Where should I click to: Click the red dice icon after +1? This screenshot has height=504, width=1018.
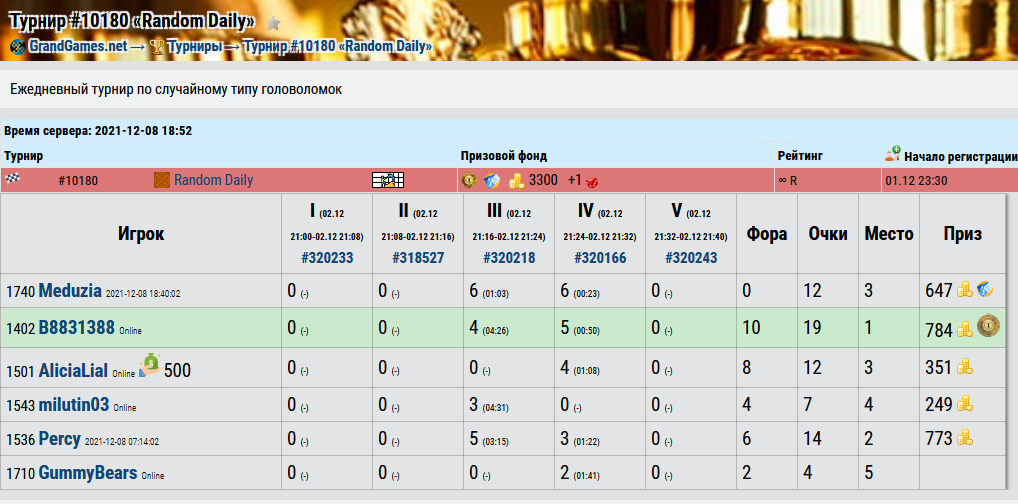(591, 181)
